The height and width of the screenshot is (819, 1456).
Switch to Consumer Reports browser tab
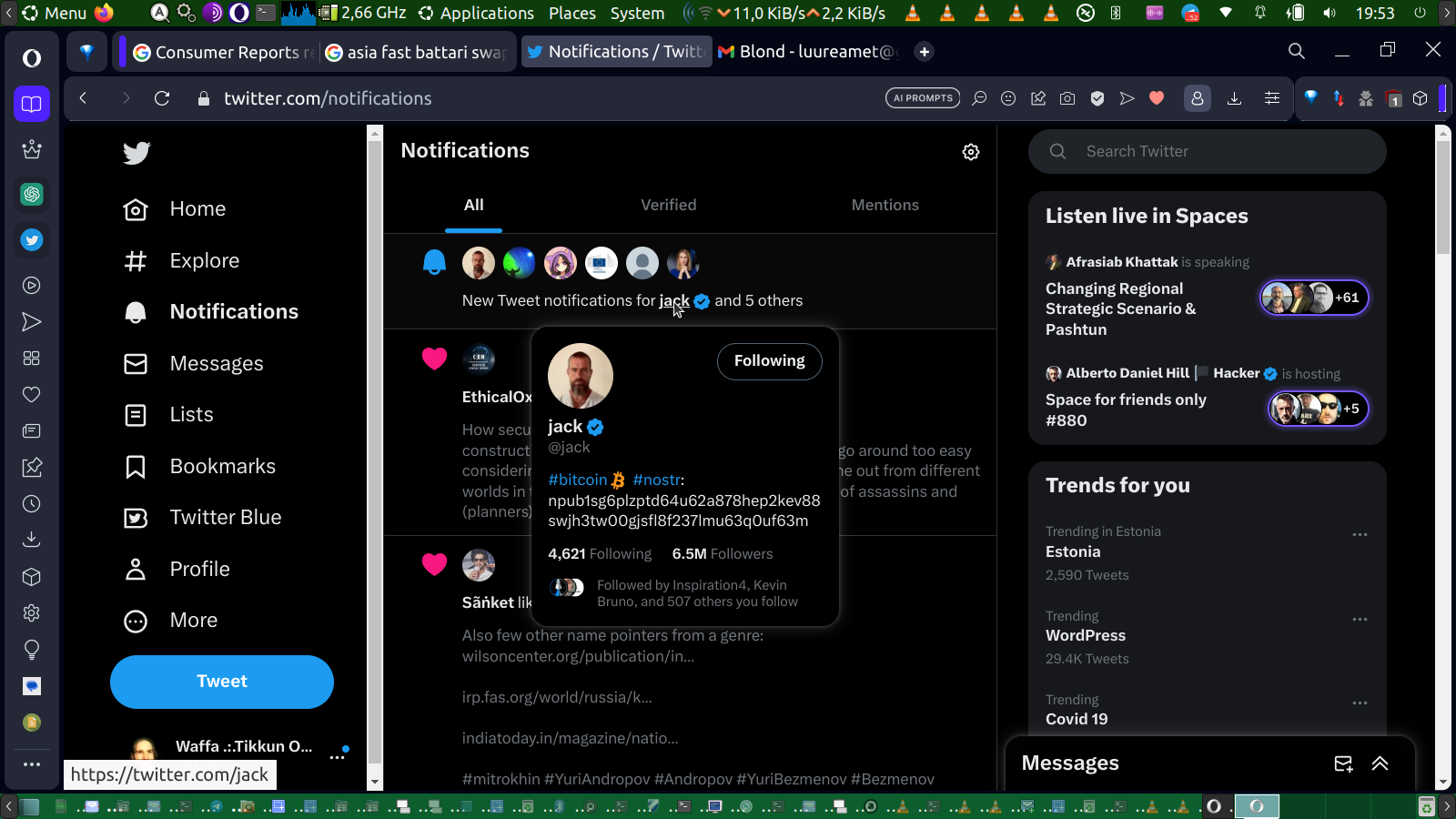(223, 52)
